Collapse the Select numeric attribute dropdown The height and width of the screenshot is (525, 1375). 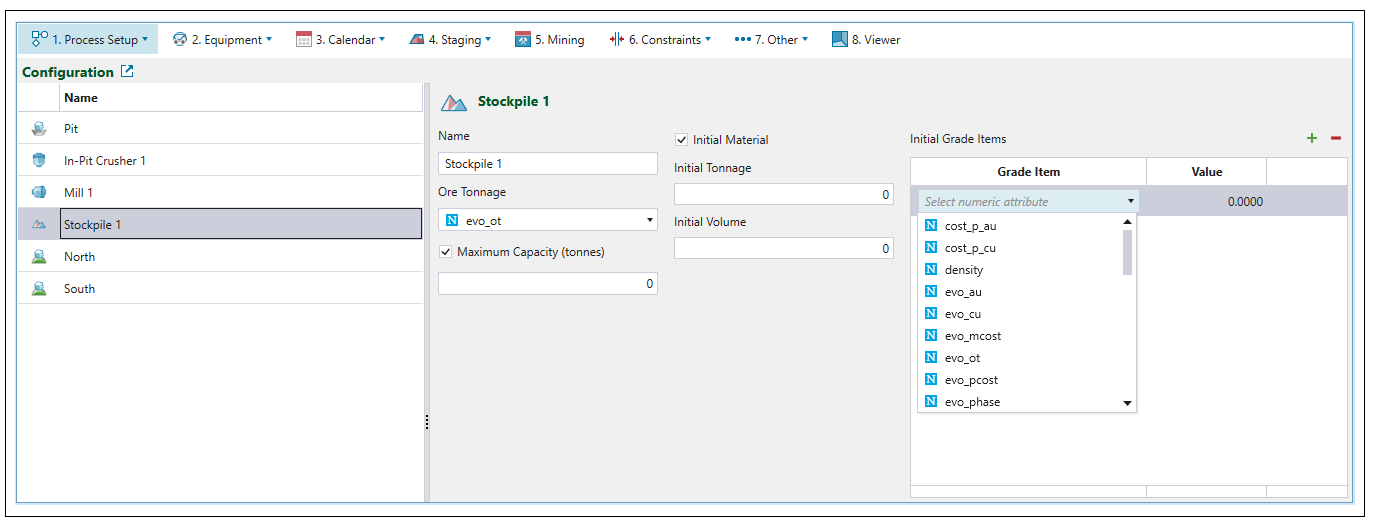click(x=1130, y=201)
